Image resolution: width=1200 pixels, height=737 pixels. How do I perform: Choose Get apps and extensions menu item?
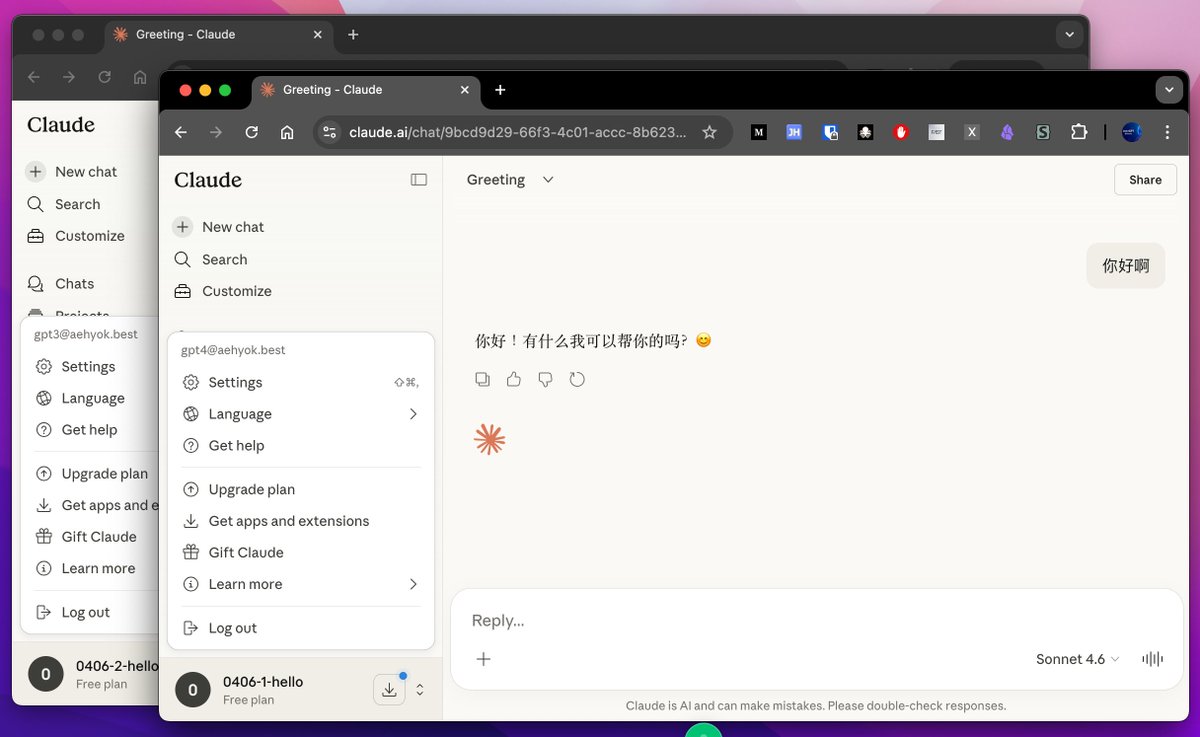coord(301,521)
